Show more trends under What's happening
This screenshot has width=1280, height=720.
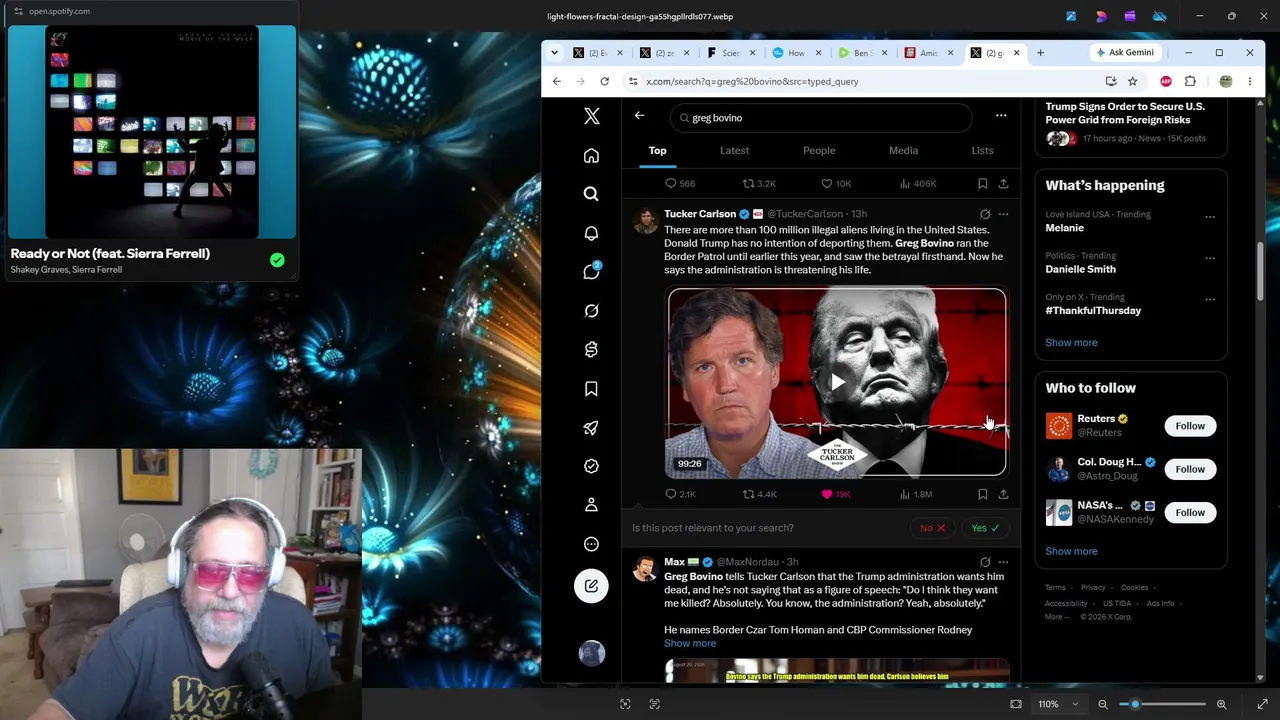coord(1071,342)
